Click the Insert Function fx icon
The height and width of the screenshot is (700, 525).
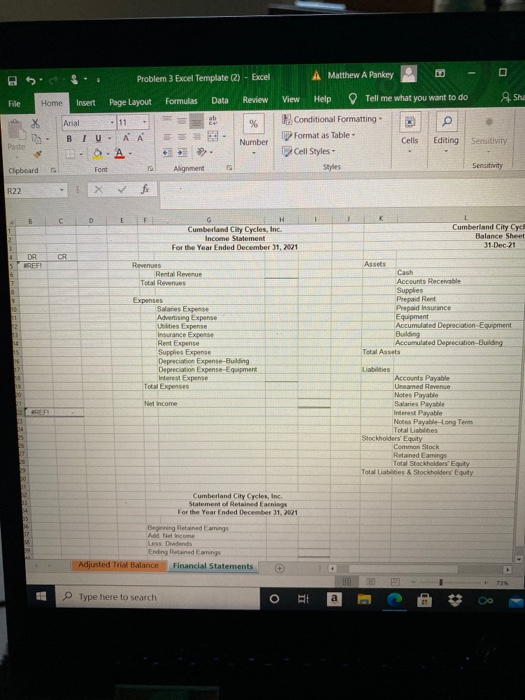pyautogui.click(x=145, y=189)
